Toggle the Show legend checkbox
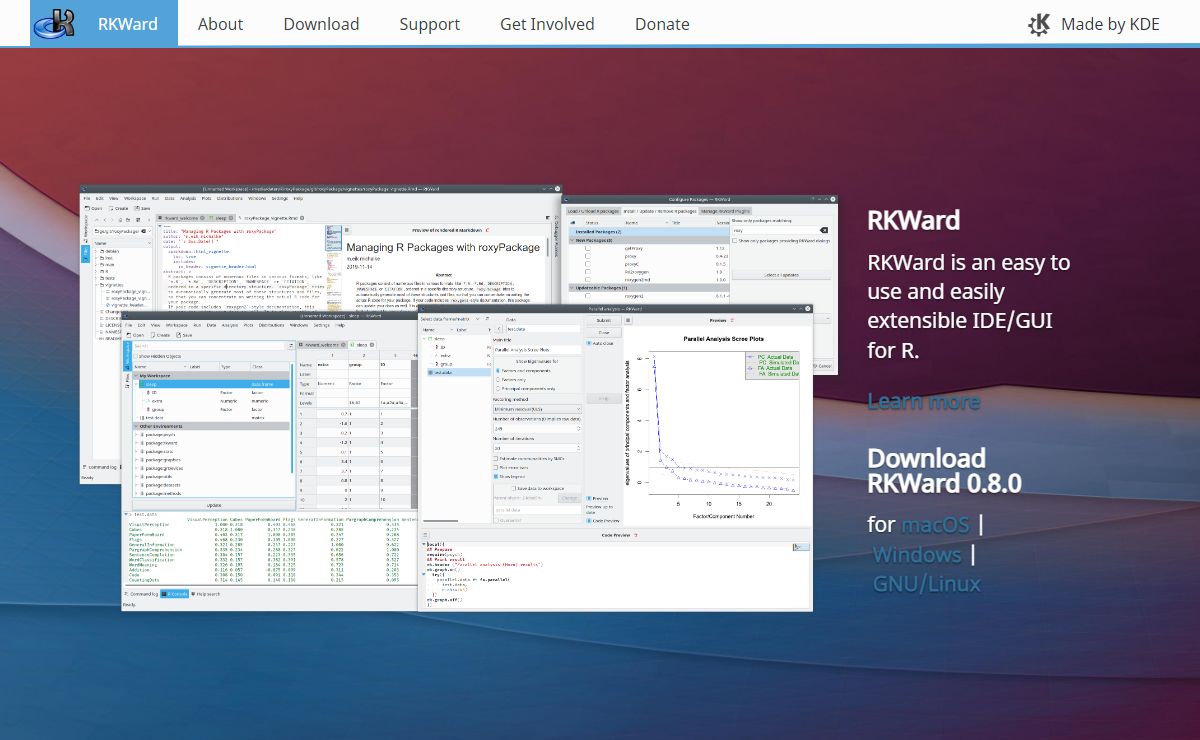This screenshot has height=740, width=1200. pyautogui.click(x=496, y=476)
